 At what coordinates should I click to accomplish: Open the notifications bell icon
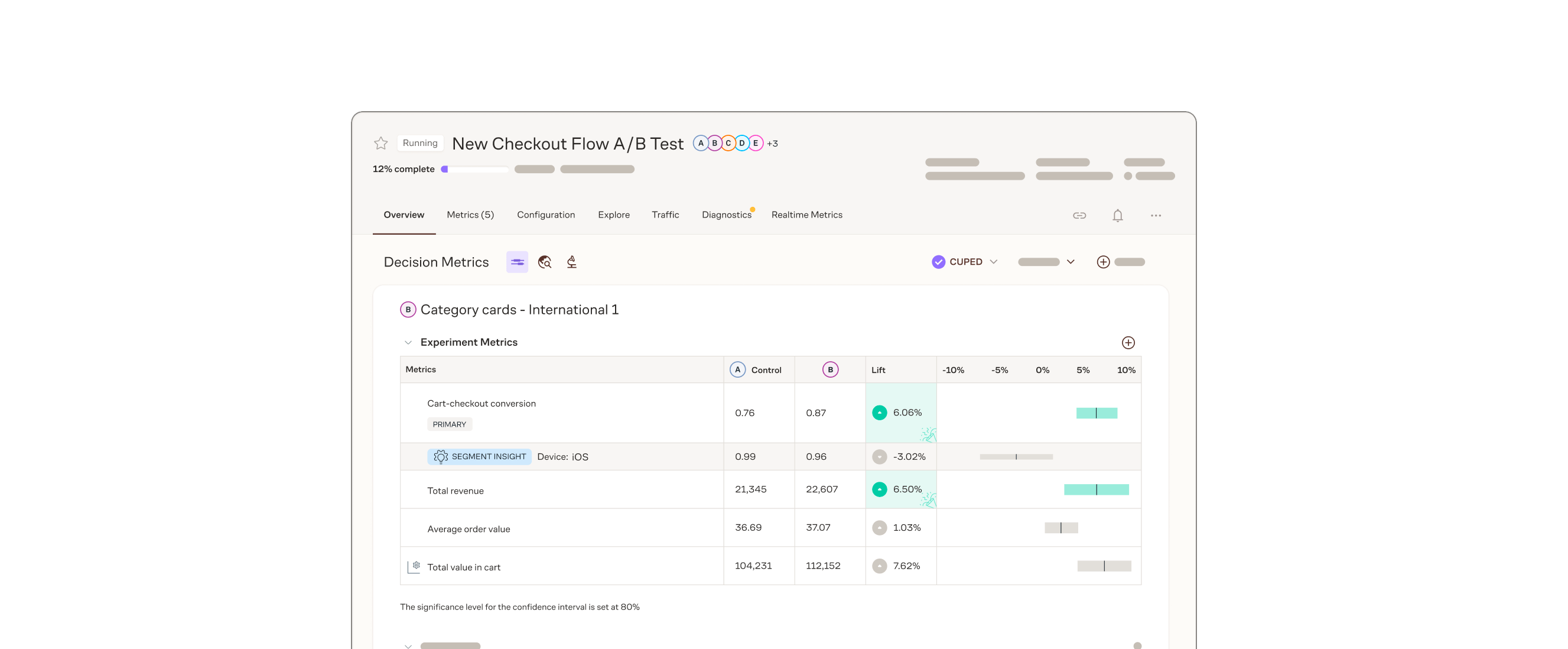coord(1117,216)
